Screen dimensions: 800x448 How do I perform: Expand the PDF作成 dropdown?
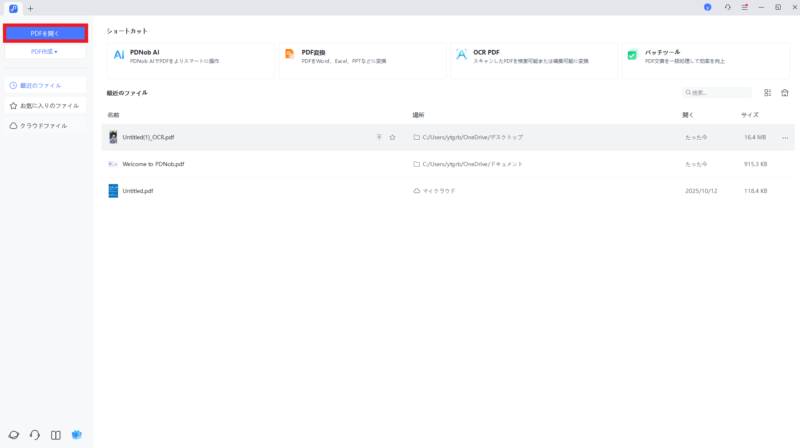45,51
